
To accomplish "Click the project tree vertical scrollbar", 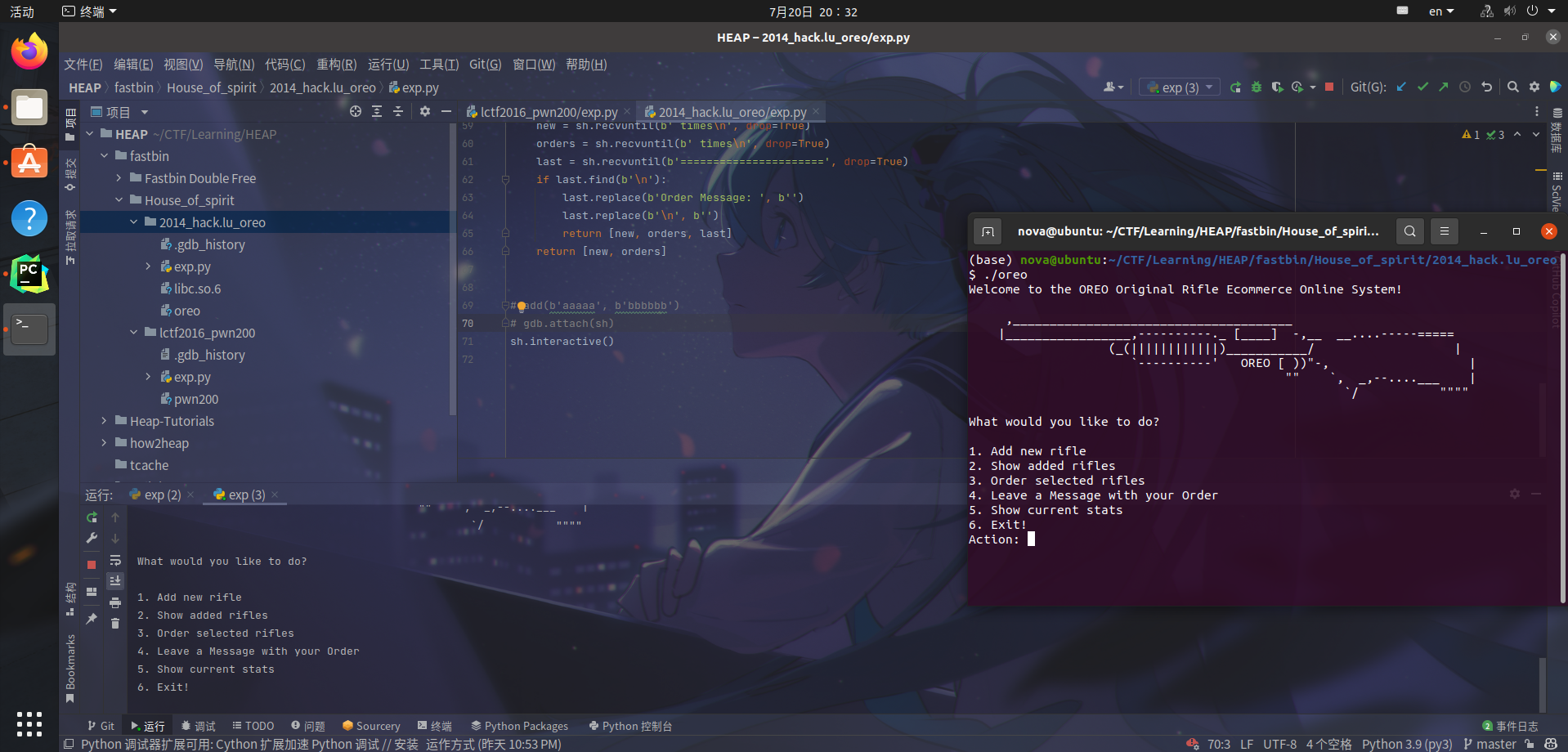I will 452,270.
